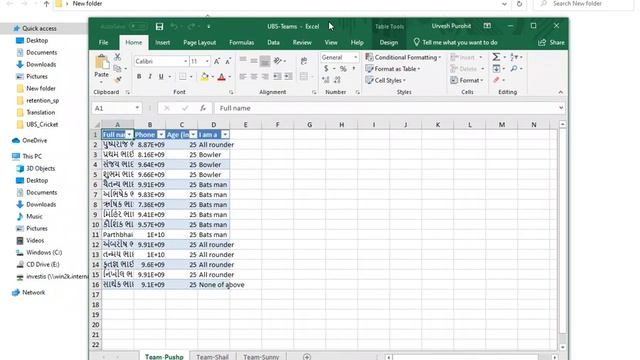The image size is (640, 360).
Task: Click the AutoSum sigma icon
Action: (x=496, y=57)
